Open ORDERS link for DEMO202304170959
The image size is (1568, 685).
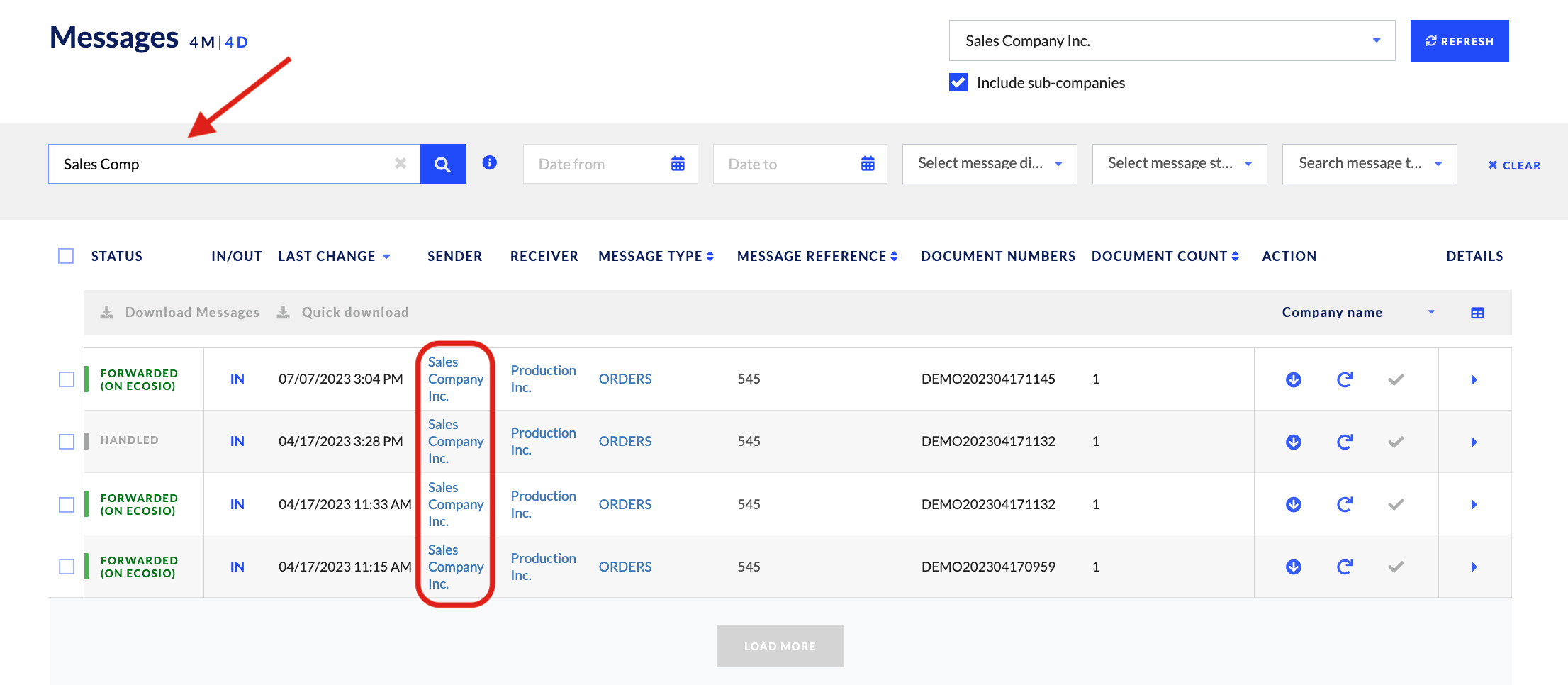[625, 567]
